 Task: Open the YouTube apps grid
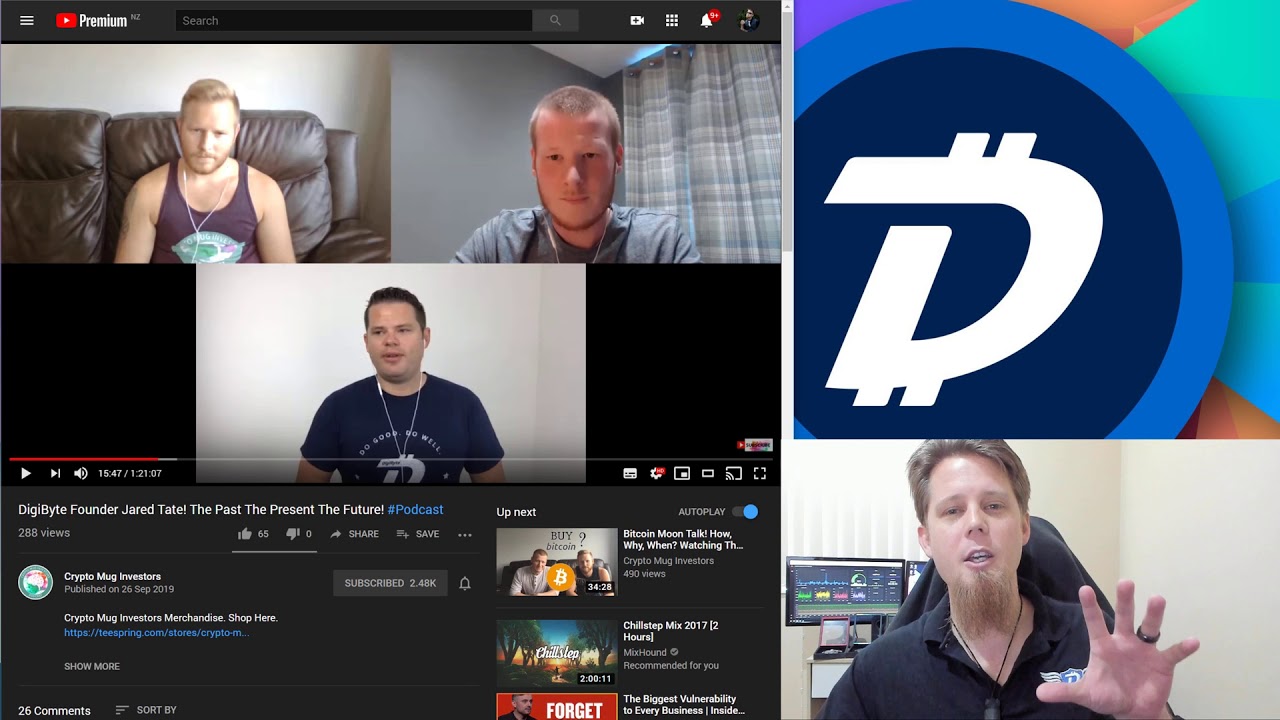pos(672,20)
